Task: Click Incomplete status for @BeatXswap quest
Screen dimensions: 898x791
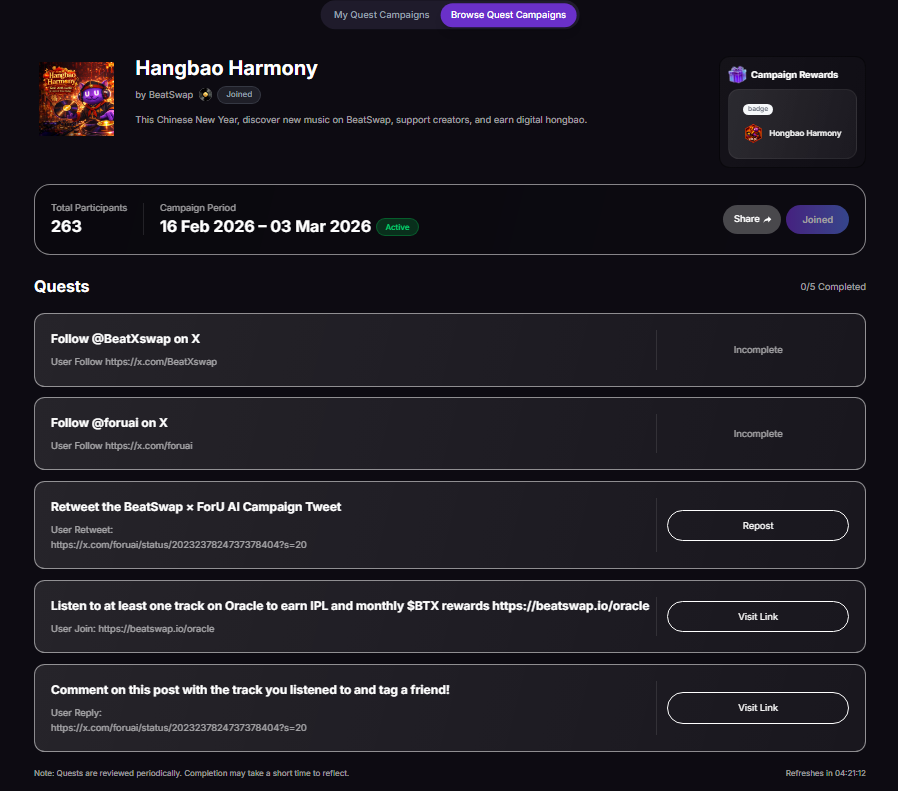Action: [x=758, y=350]
